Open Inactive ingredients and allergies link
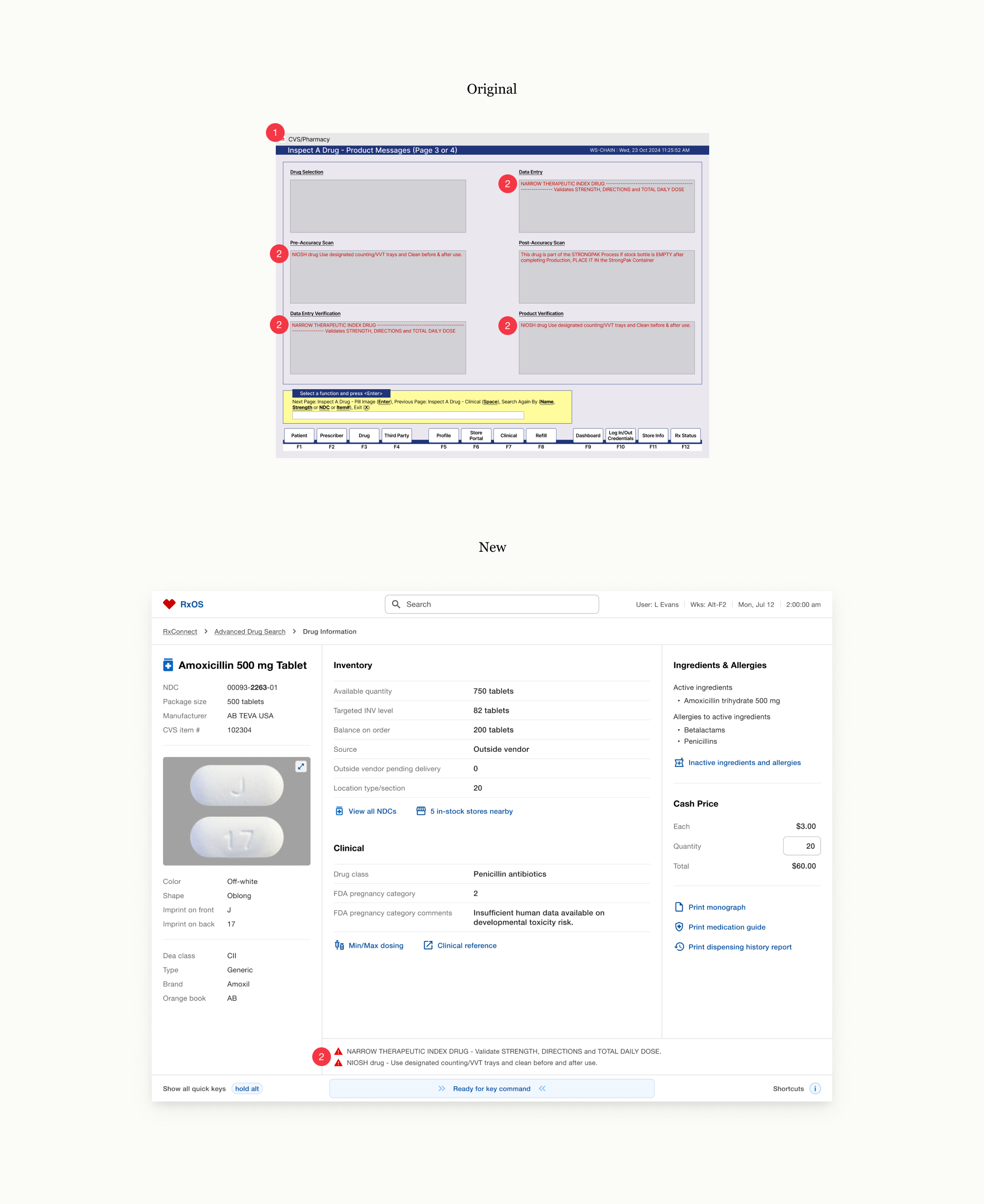Screen dimensions: 984x1204 pyautogui.click(x=744, y=763)
